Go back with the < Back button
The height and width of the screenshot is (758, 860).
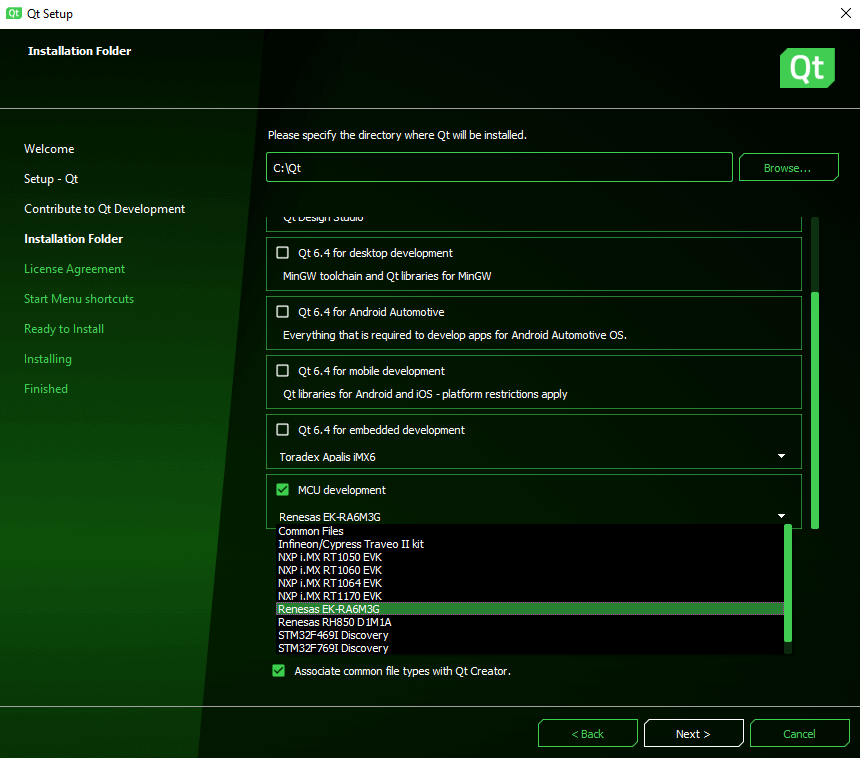coord(587,734)
